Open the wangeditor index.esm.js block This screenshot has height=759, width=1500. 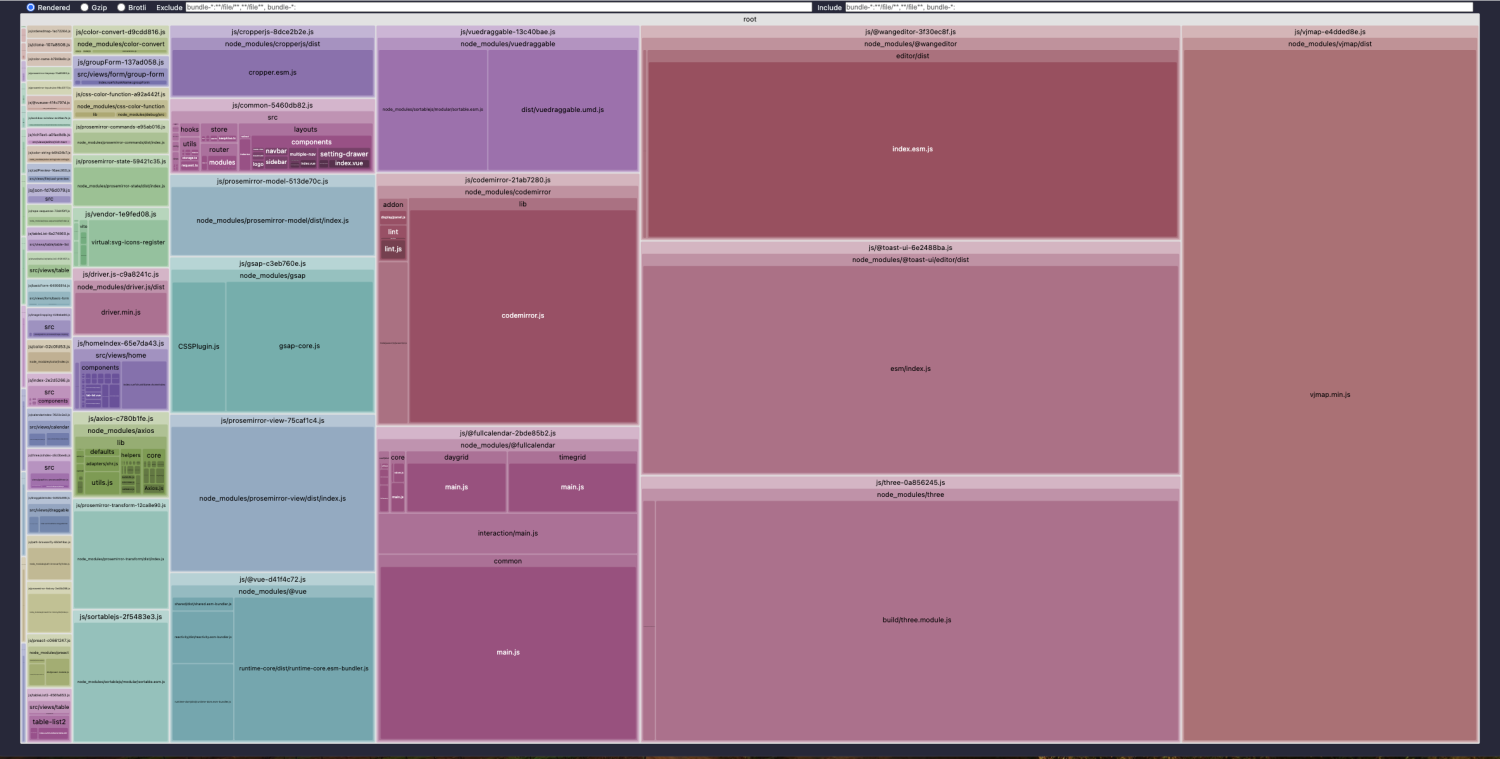(913, 149)
